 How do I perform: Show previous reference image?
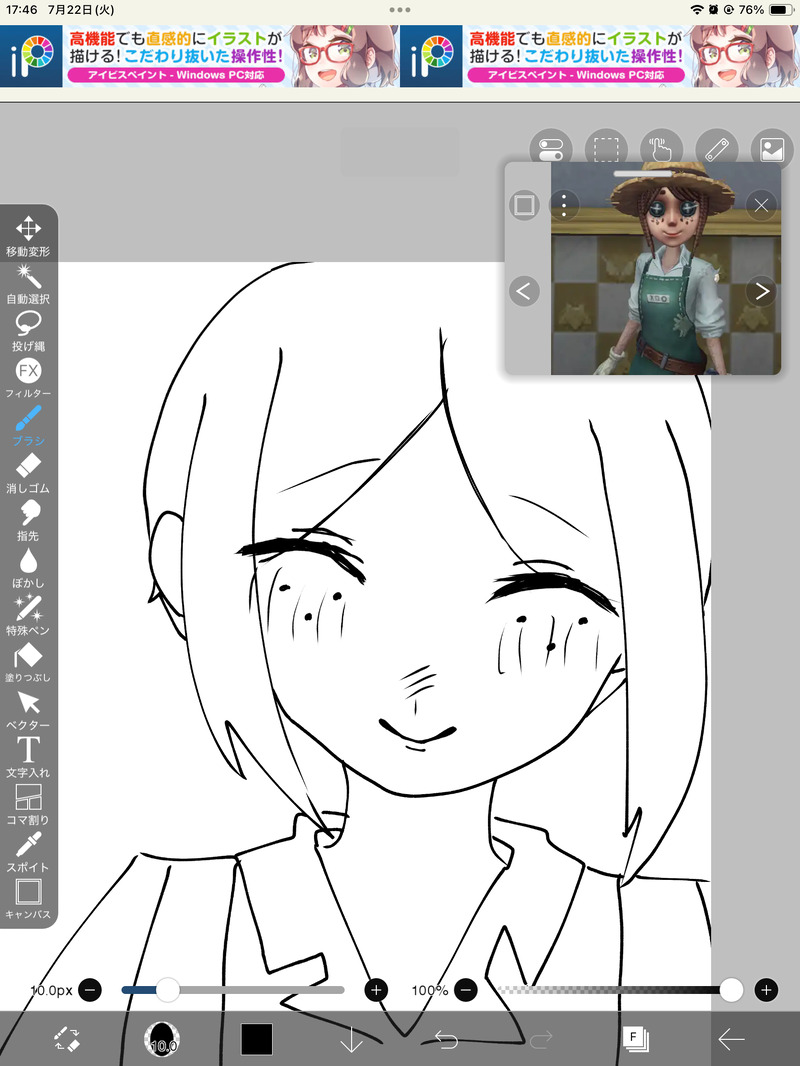(x=524, y=292)
